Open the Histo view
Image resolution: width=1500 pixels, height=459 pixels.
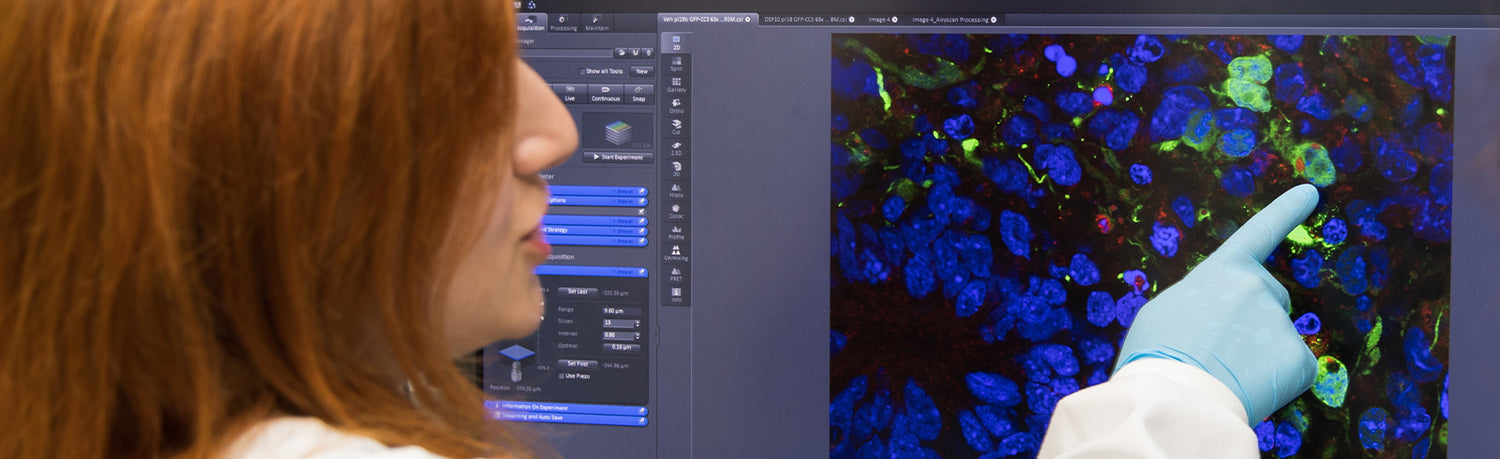click(x=676, y=190)
